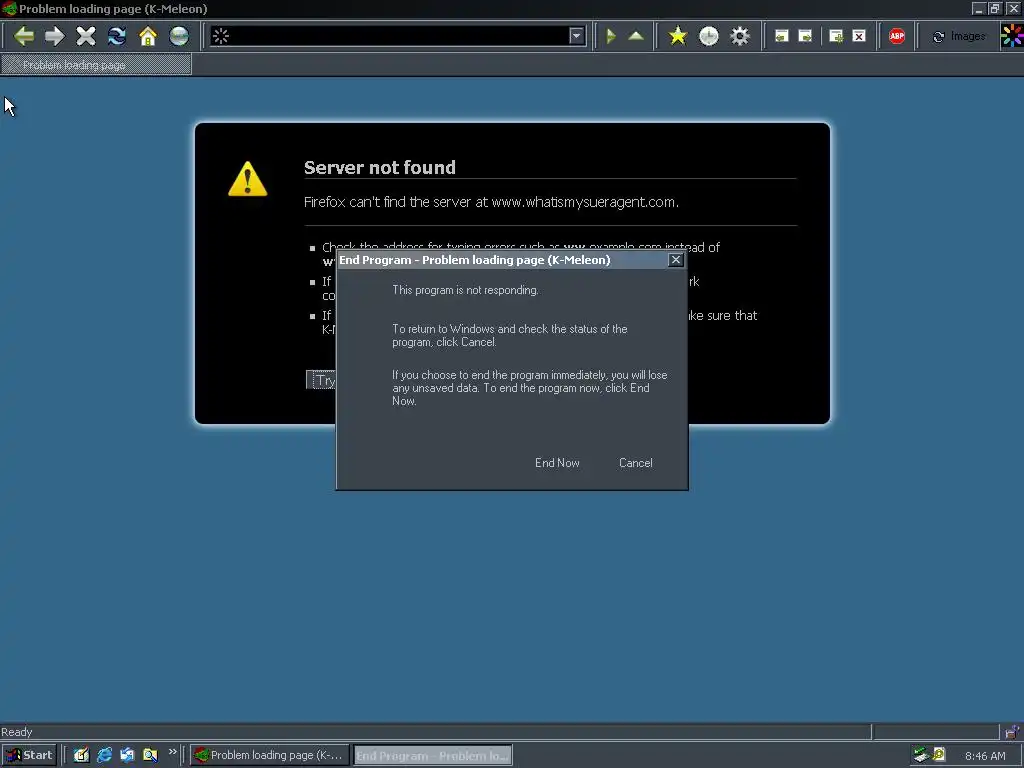Click the new tab icon with plus
Screen dimensions: 1024x768
point(836,37)
